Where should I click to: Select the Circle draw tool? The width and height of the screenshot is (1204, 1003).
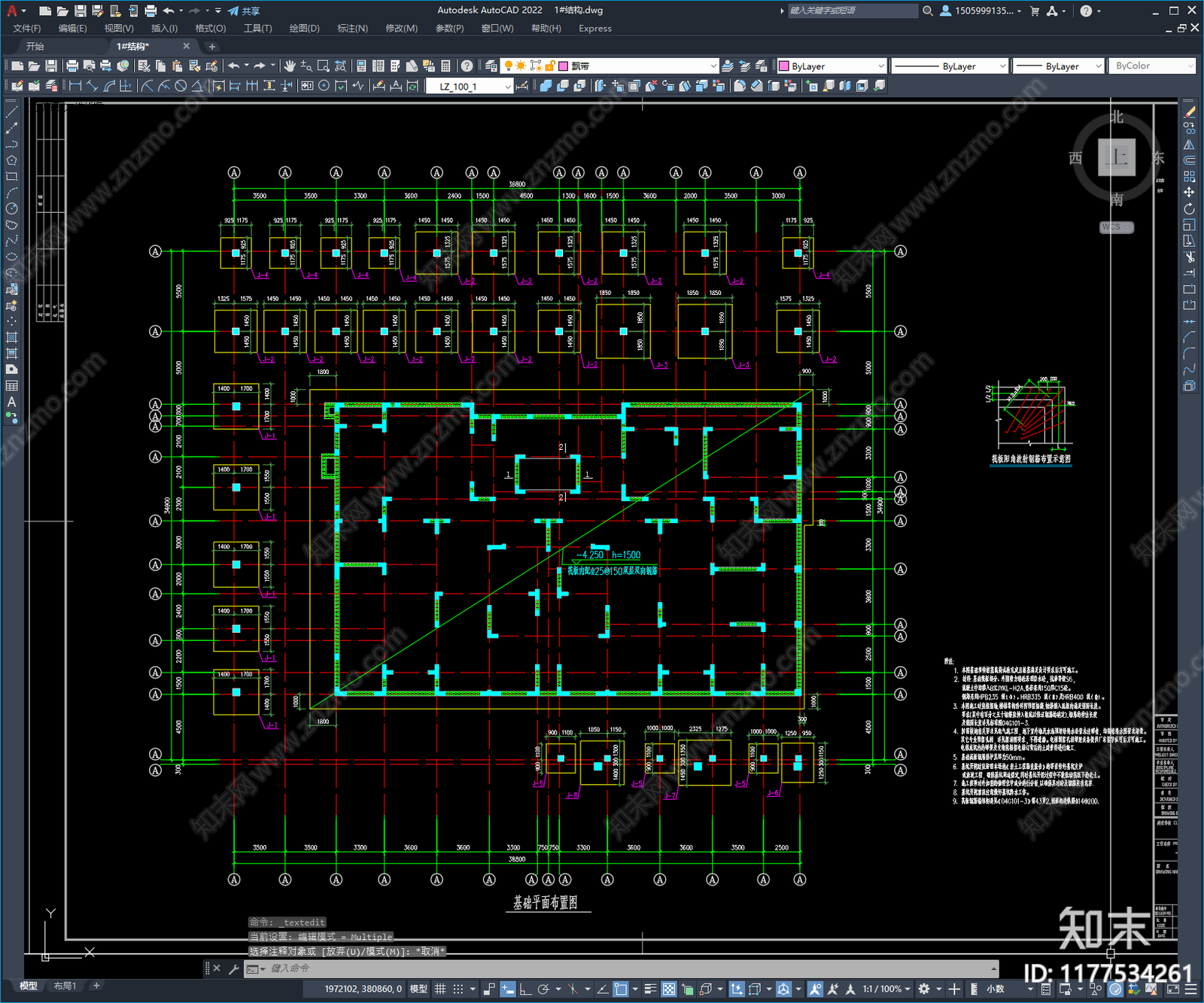click(x=11, y=208)
